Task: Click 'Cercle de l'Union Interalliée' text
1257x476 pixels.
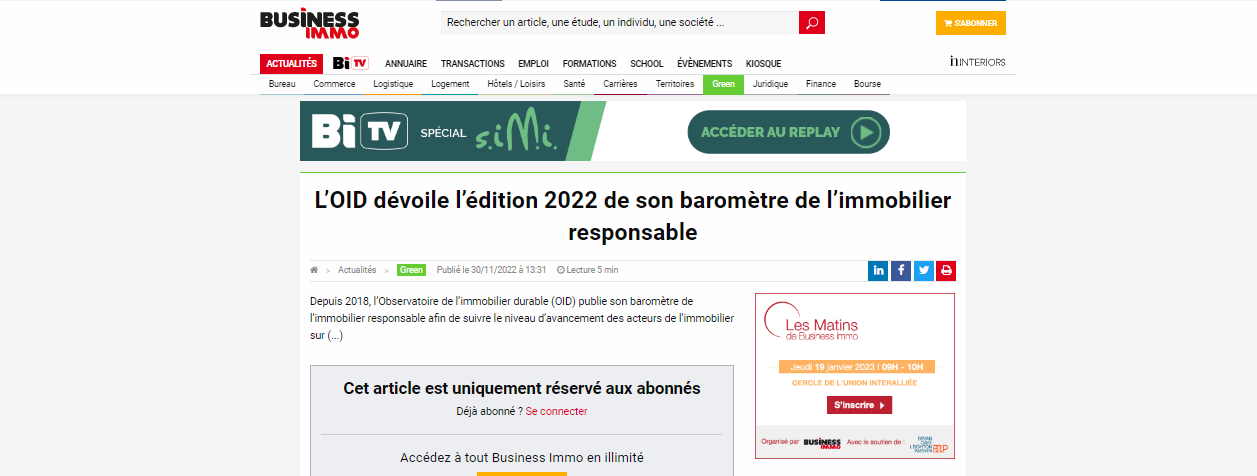Action: tap(854, 382)
